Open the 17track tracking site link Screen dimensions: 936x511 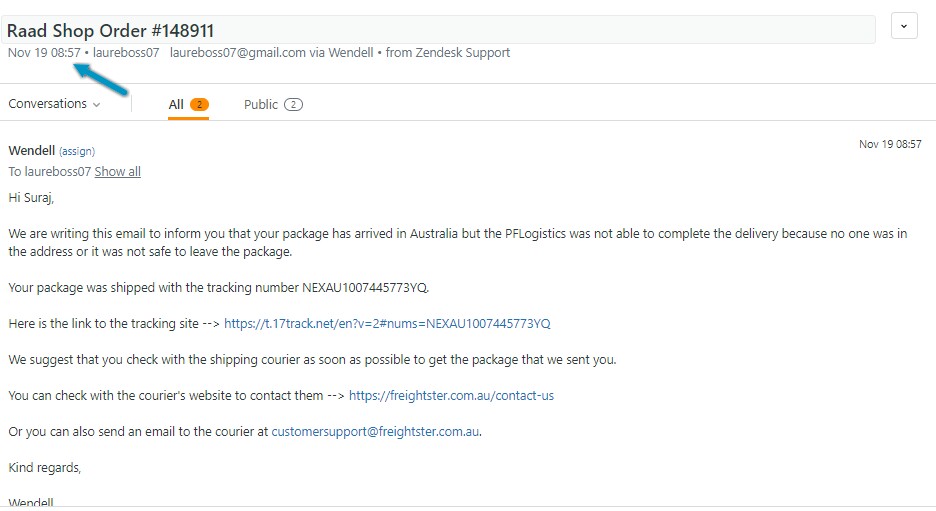point(387,324)
